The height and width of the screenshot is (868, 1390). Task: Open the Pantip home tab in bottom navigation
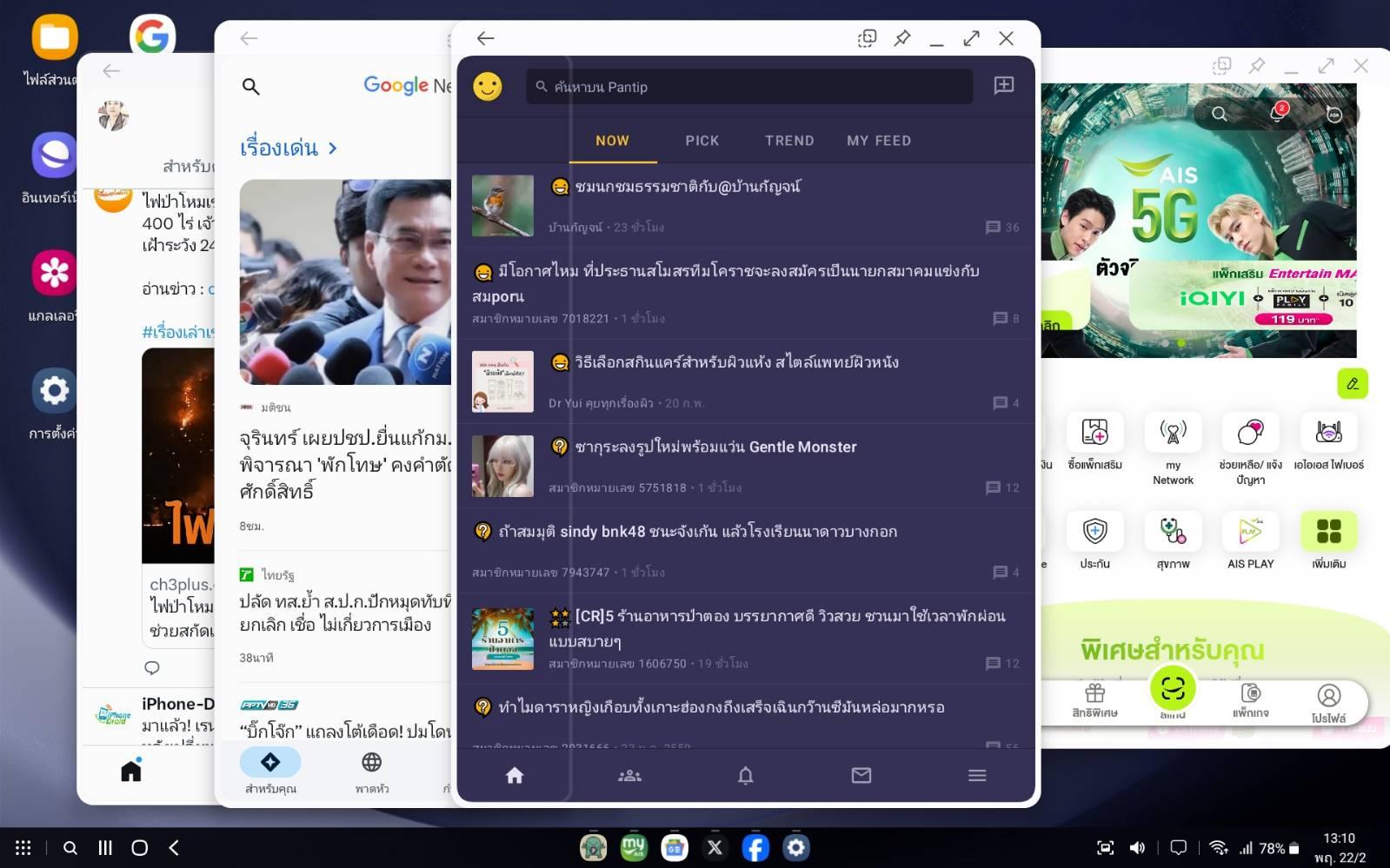click(515, 775)
